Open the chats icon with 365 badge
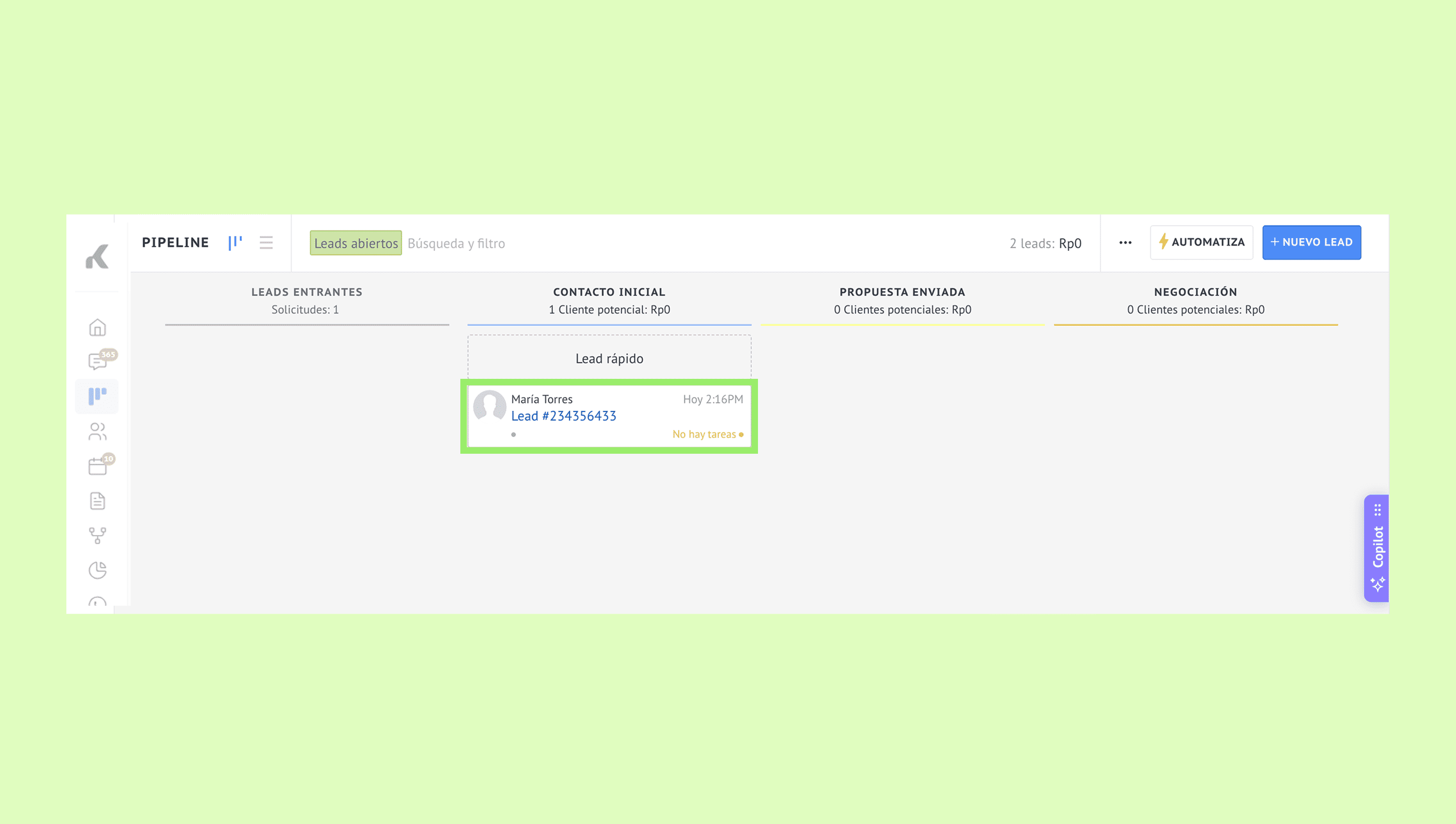The height and width of the screenshot is (824, 1456). point(97,361)
